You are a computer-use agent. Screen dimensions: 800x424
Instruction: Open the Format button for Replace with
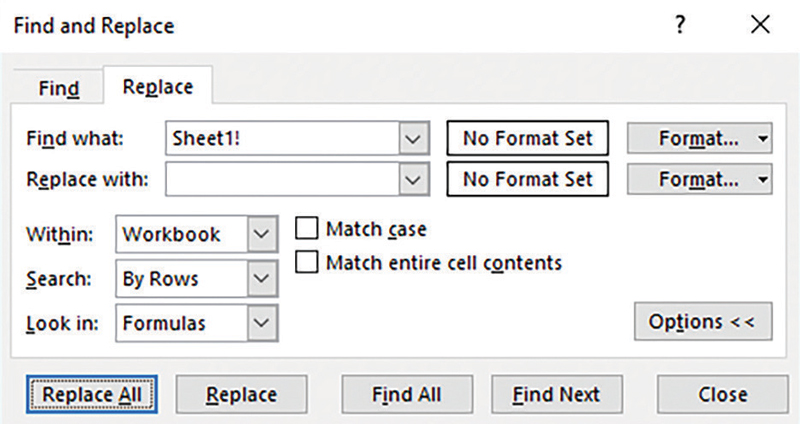[x=690, y=180]
